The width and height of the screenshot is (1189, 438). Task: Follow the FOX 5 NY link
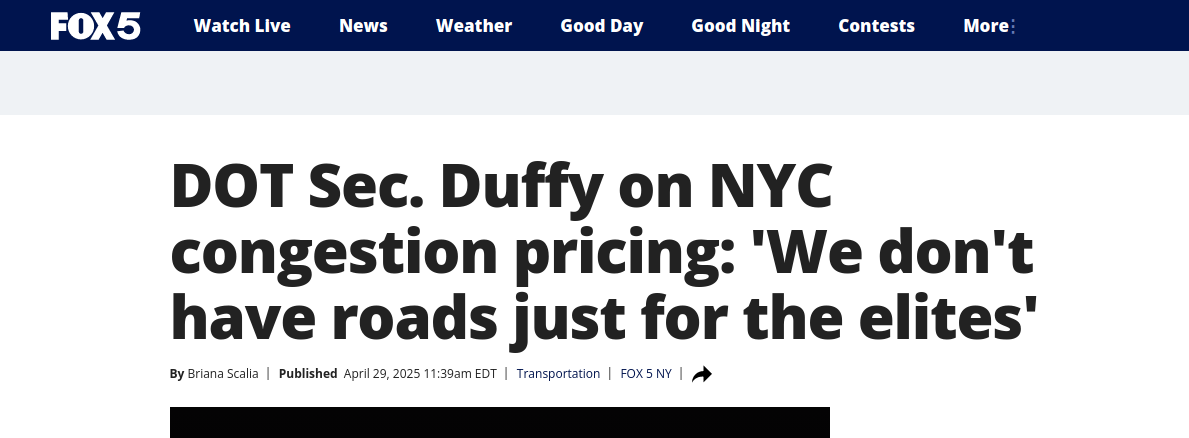pyautogui.click(x=646, y=374)
